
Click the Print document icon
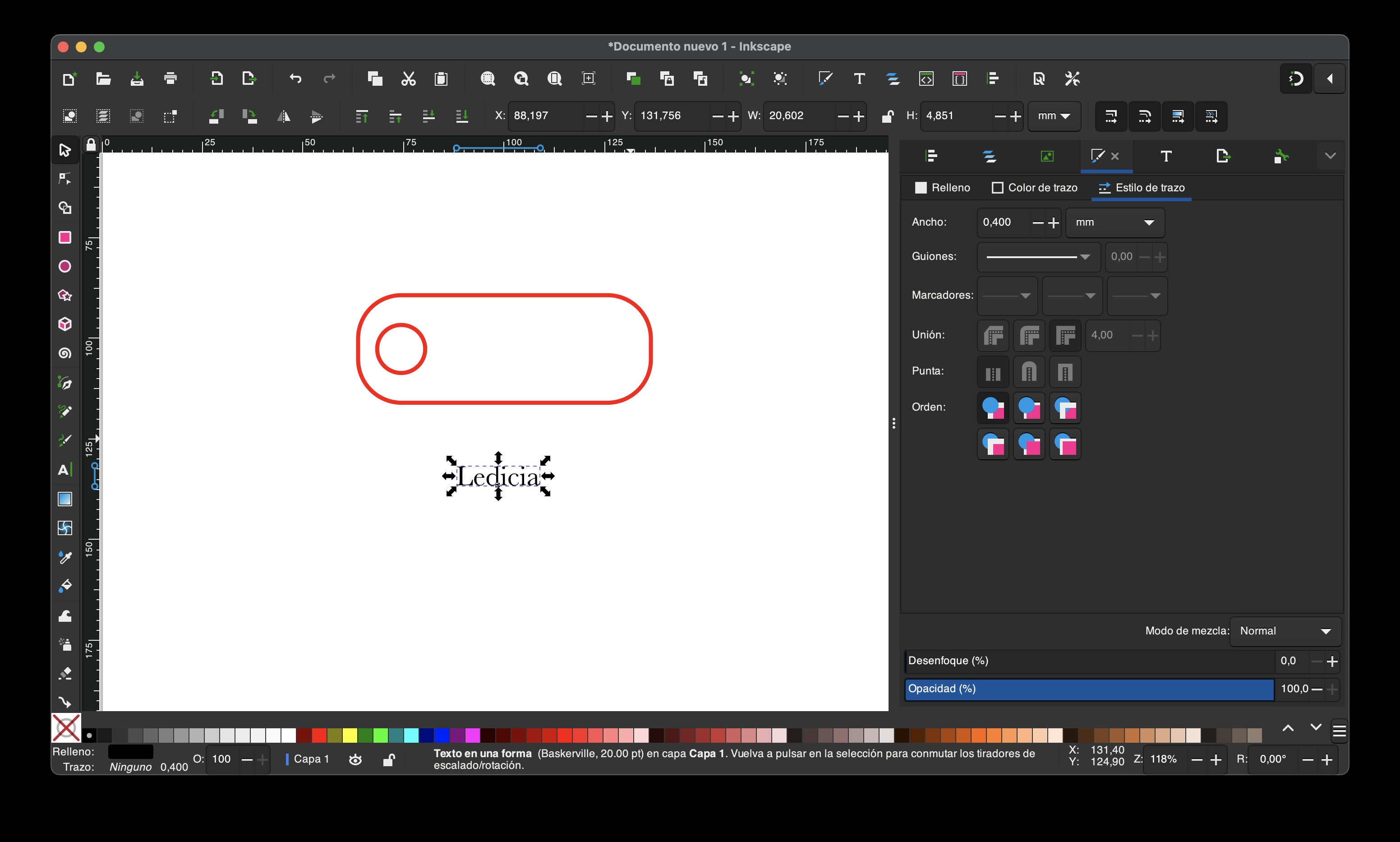170,79
